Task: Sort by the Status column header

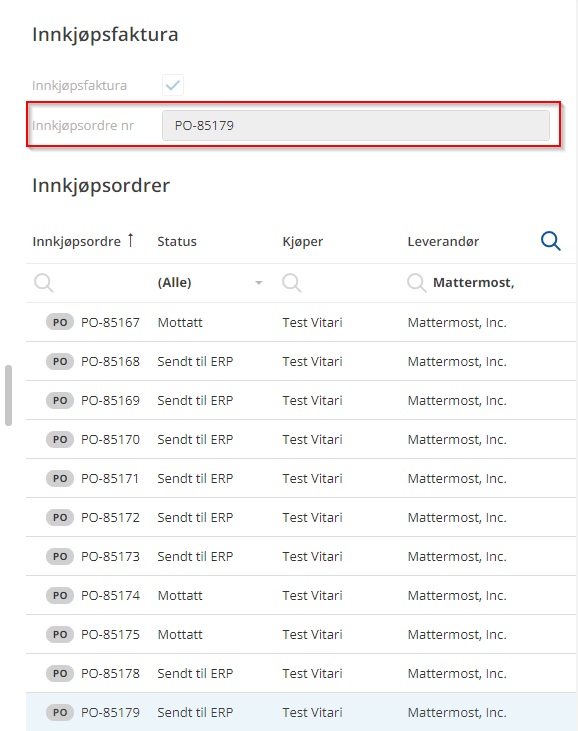Action: click(177, 241)
